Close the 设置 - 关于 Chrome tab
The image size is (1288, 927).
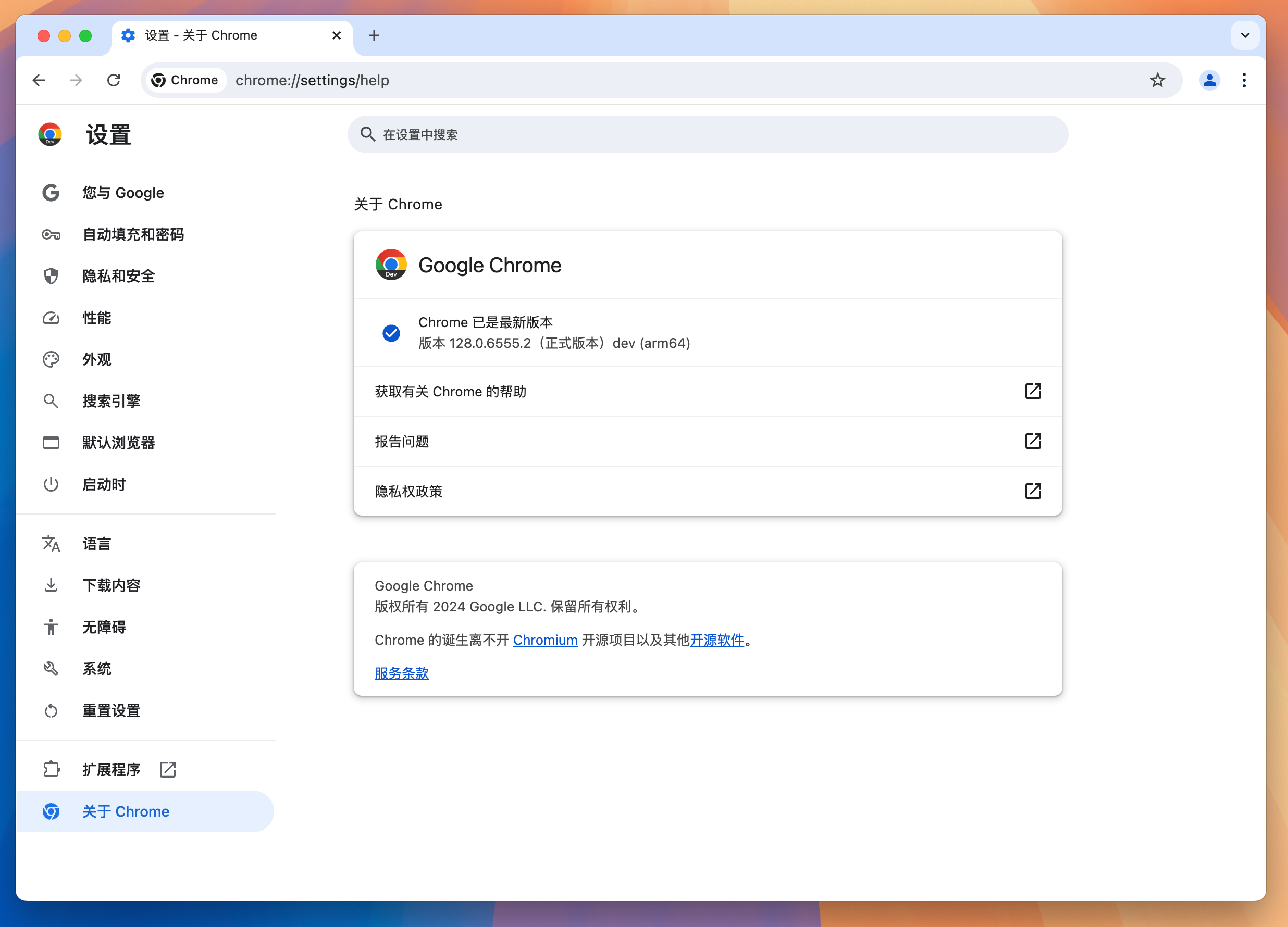coord(336,35)
